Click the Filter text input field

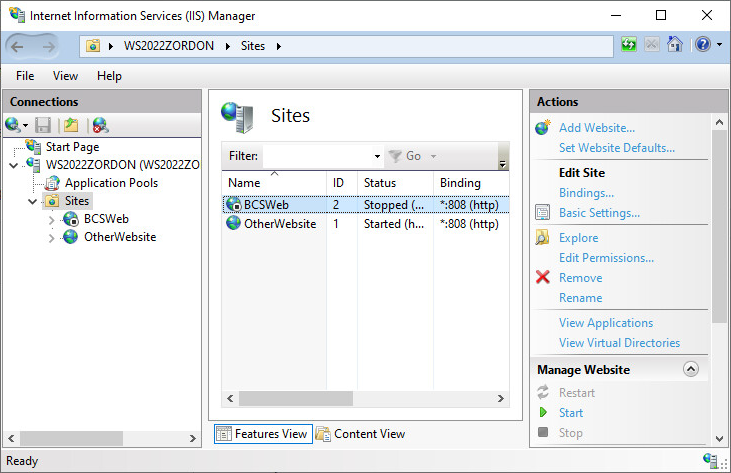tap(318, 156)
